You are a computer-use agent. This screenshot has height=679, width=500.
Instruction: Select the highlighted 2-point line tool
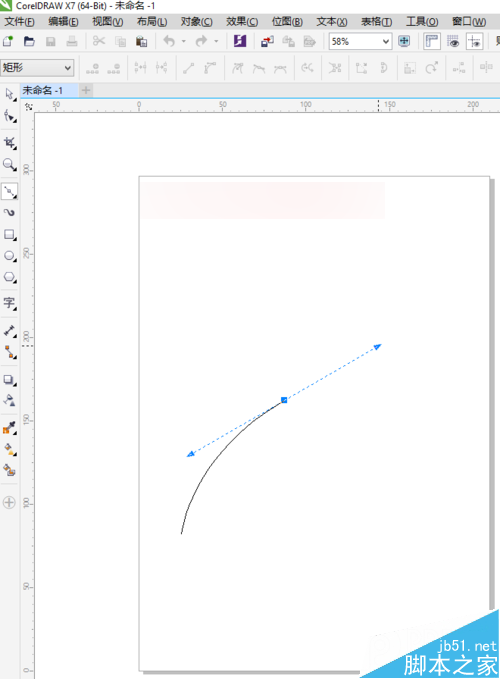(x=10, y=191)
